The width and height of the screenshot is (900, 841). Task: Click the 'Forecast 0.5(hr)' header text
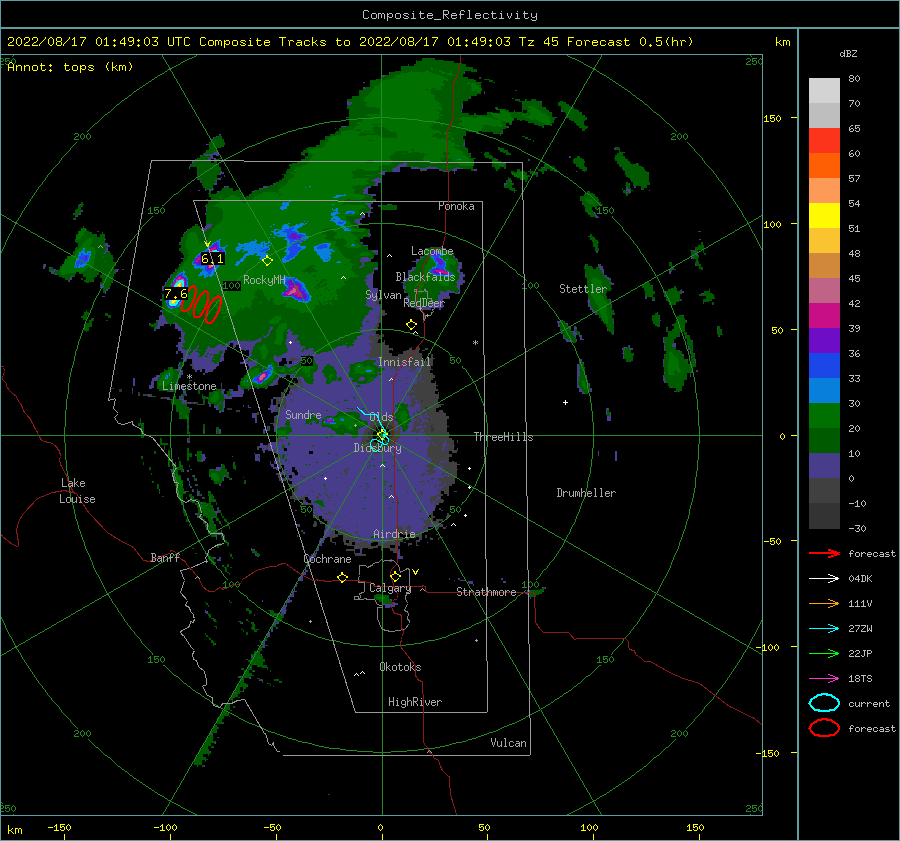[630, 42]
